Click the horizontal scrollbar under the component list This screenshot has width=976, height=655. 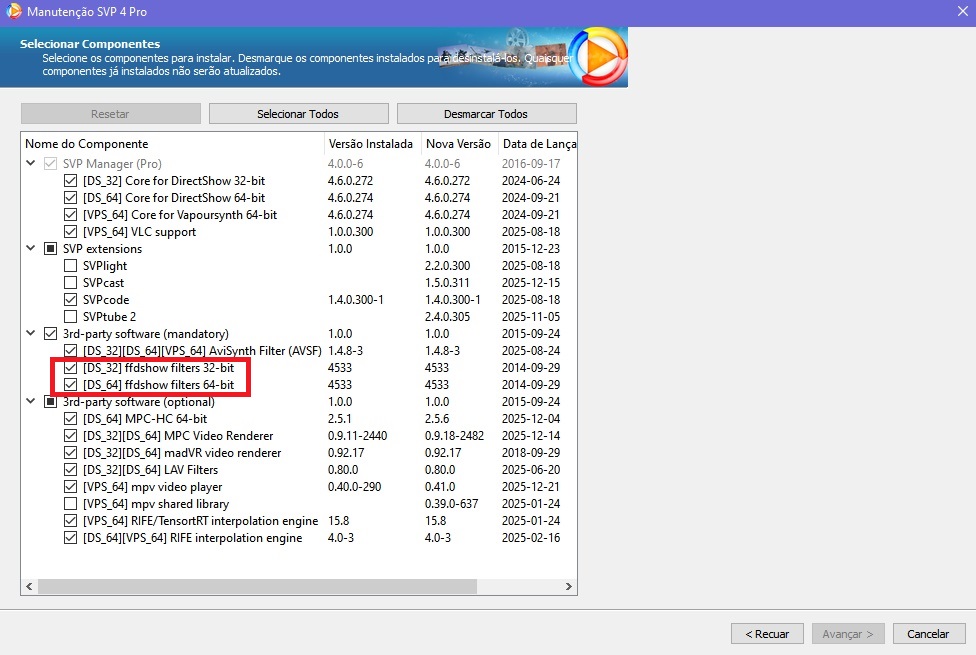click(250, 586)
